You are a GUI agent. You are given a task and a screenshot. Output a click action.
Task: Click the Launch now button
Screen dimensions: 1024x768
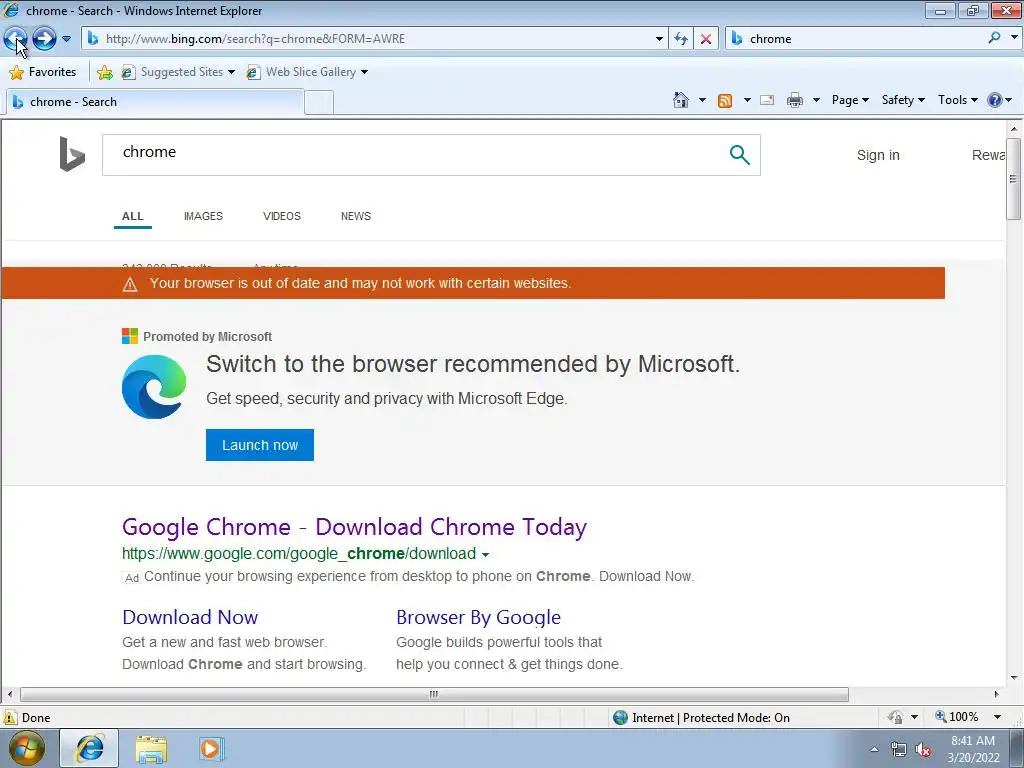tap(260, 445)
